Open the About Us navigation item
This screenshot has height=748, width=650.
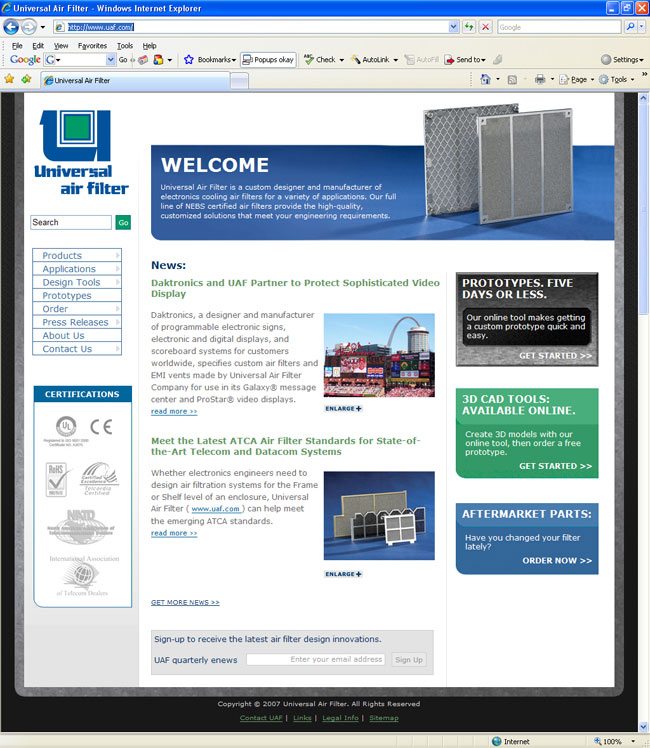77,335
